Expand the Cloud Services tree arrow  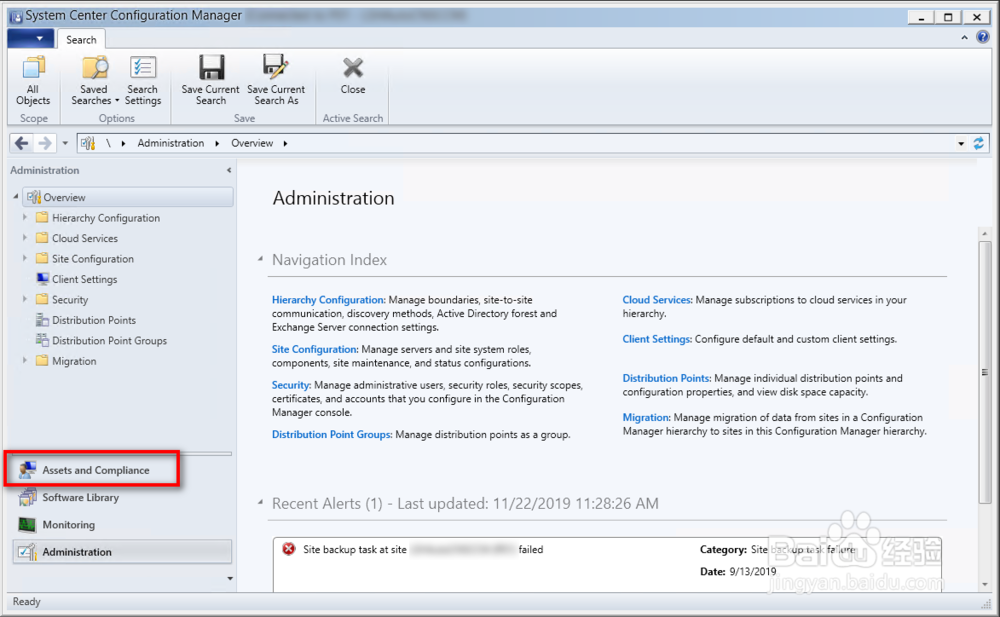(x=25, y=238)
